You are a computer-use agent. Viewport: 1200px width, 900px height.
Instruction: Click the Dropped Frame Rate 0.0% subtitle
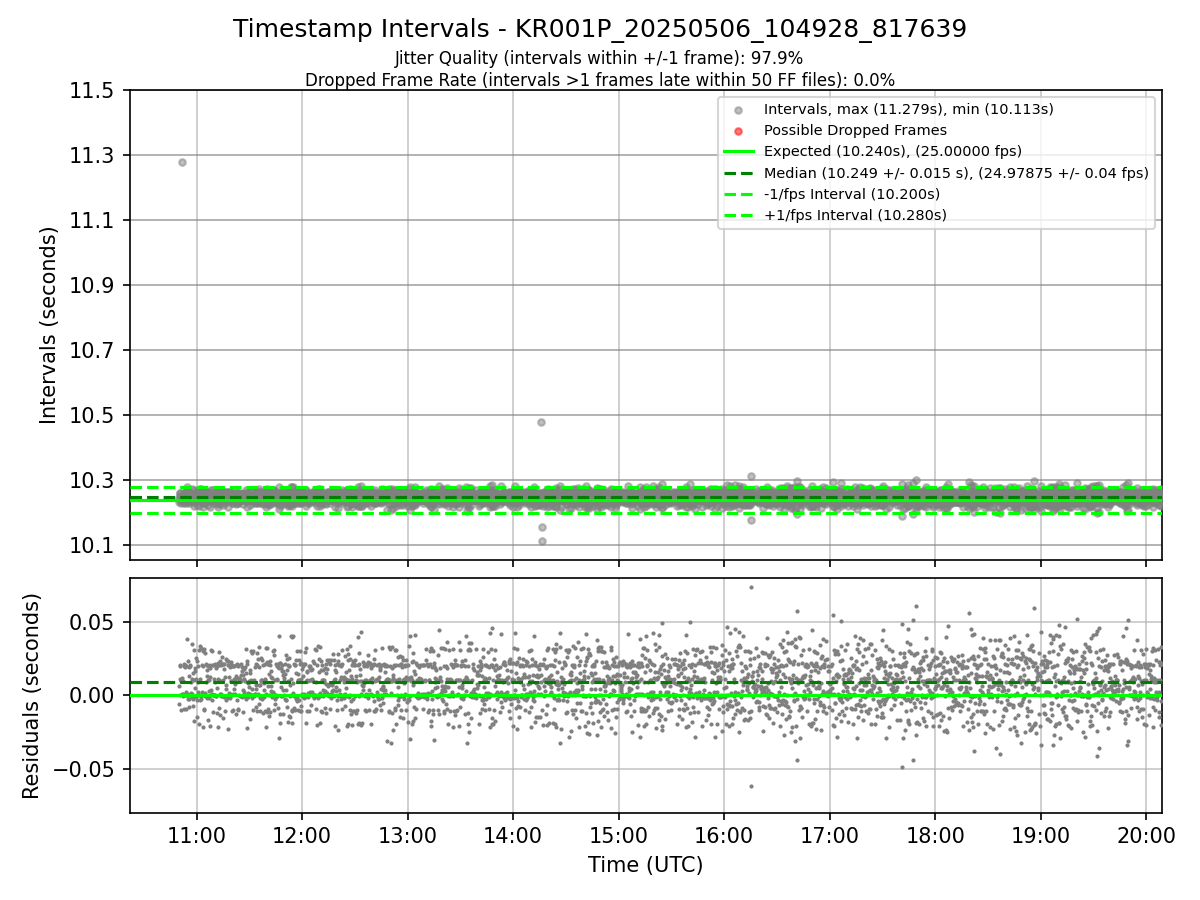[x=600, y=79]
